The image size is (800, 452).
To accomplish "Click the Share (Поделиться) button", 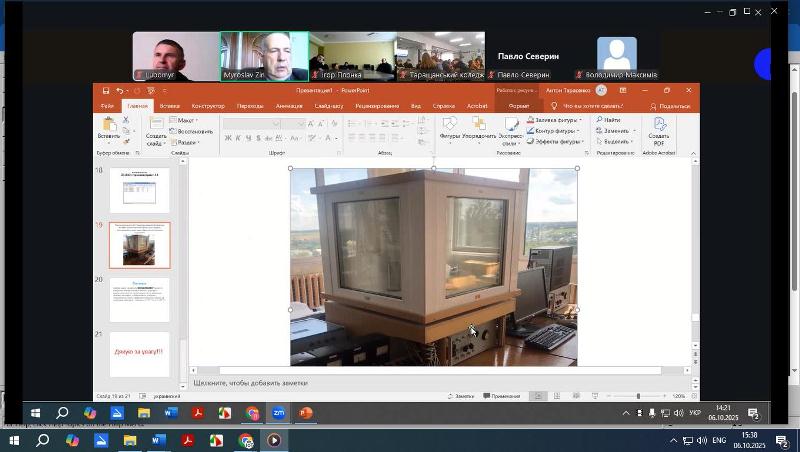I will (x=671, y=106).
